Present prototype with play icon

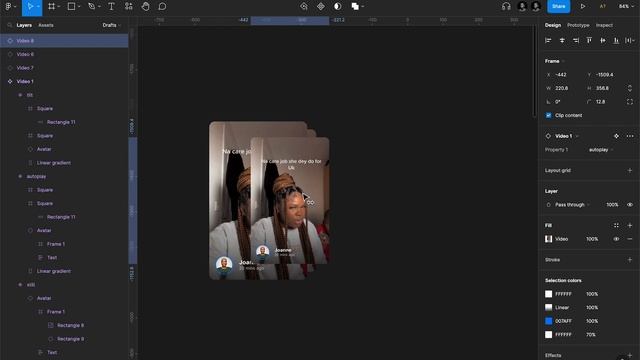click(x=582, y=7)
